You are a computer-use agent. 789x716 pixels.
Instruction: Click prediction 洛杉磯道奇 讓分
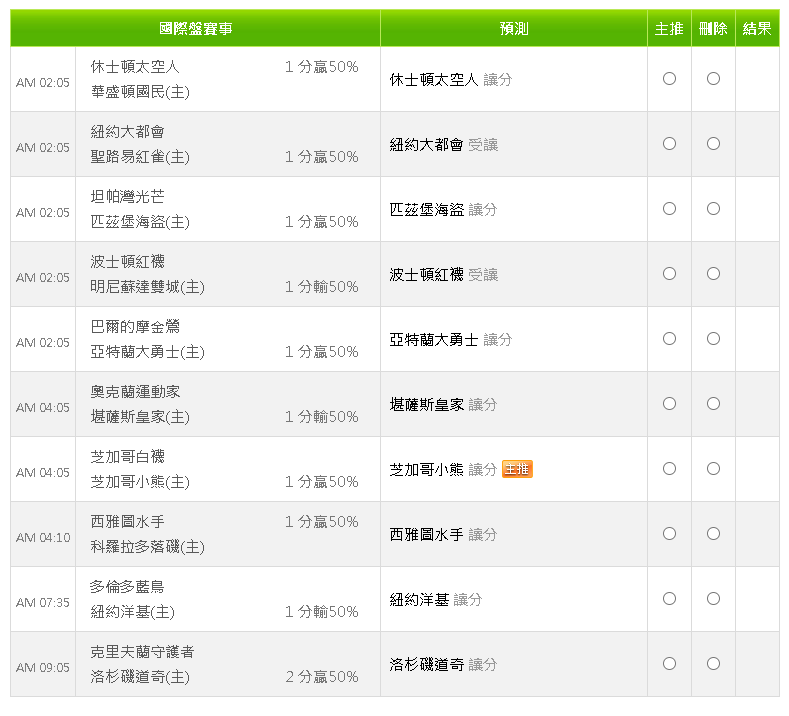coord(443,665)
